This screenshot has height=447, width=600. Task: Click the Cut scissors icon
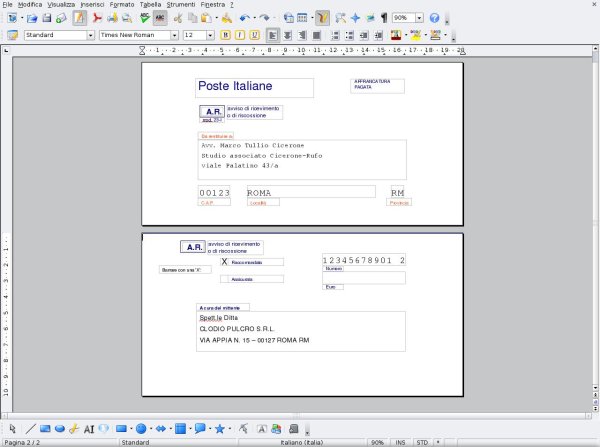[178, 18]
